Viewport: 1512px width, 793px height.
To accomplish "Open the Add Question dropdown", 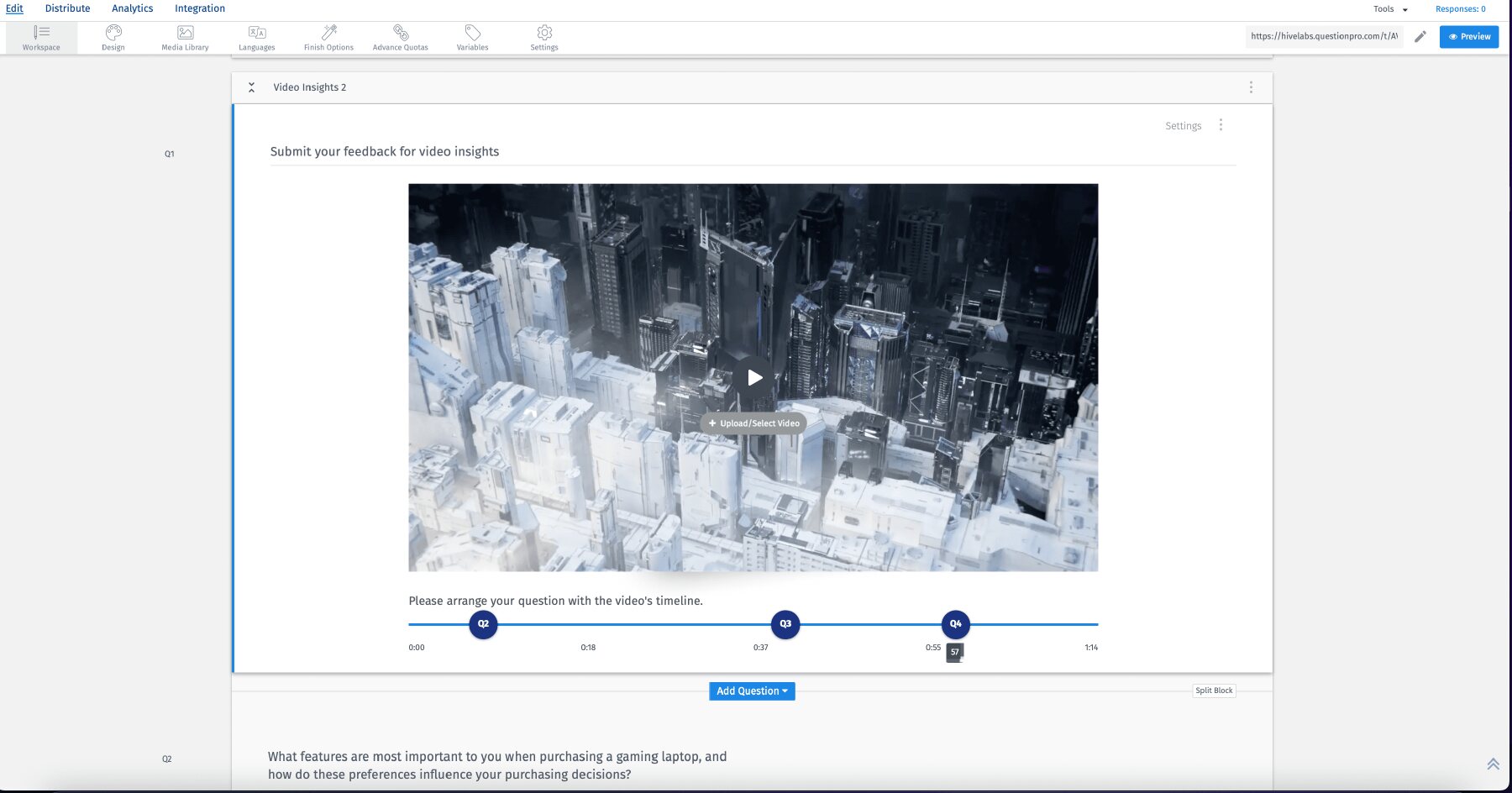I will [x=751, y=691].
